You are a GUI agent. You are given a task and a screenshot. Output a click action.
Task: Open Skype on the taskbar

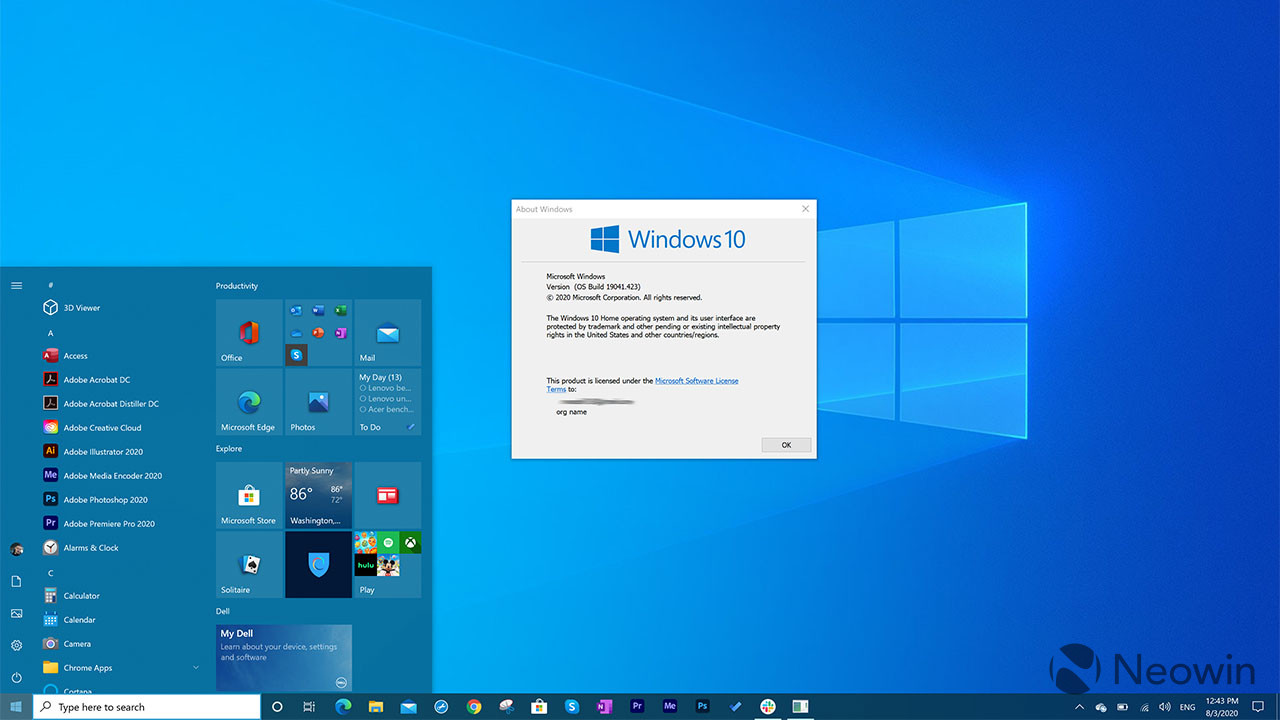[x=572, y=707]
